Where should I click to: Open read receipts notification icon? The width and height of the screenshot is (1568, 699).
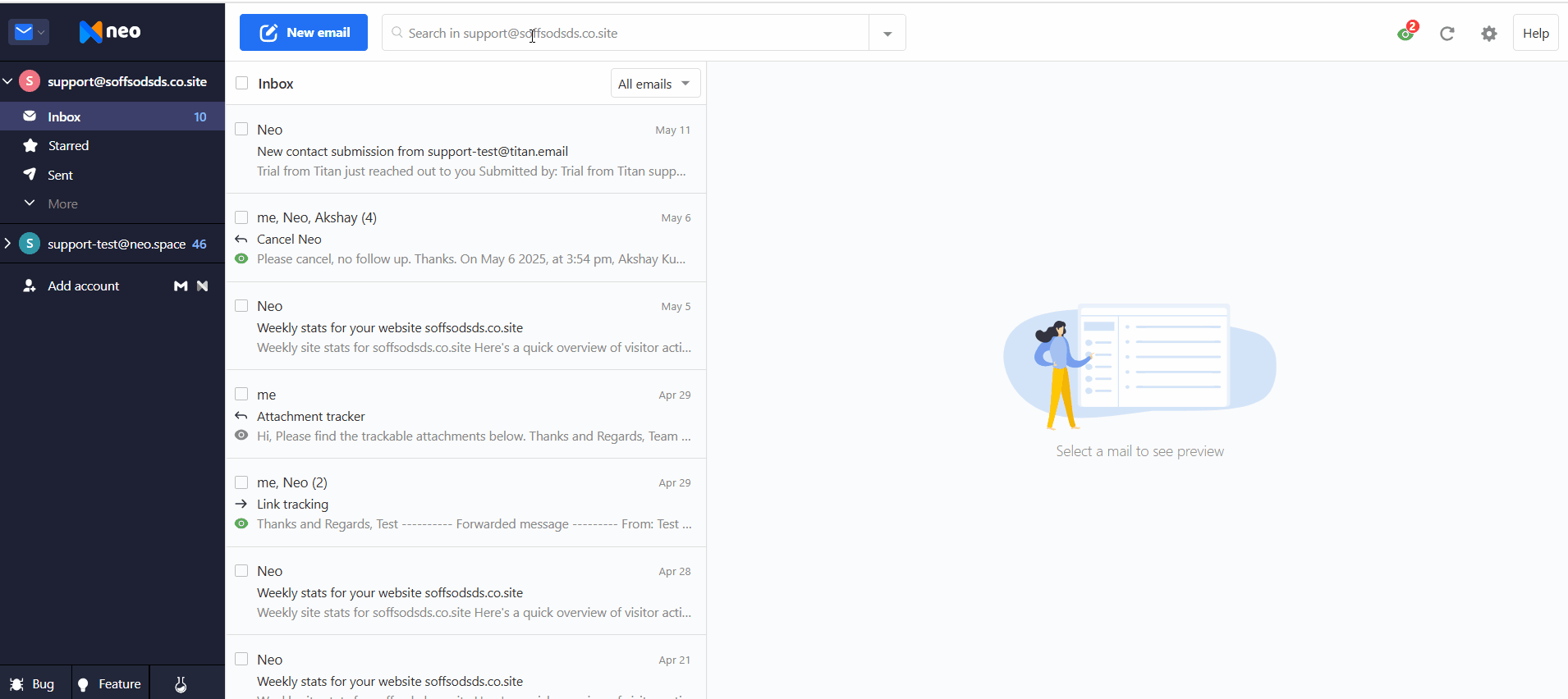1407,33
